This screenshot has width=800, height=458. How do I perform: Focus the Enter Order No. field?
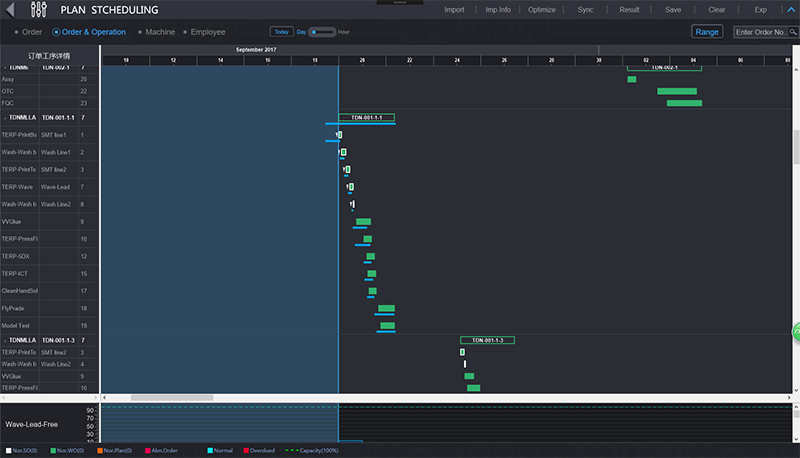759,32
